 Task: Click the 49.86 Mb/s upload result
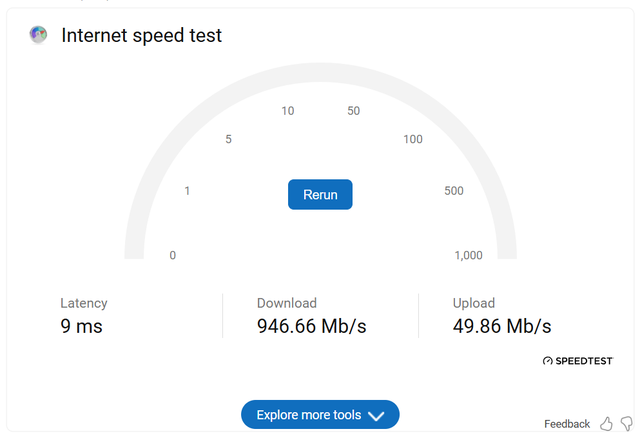tap(501, 326)
